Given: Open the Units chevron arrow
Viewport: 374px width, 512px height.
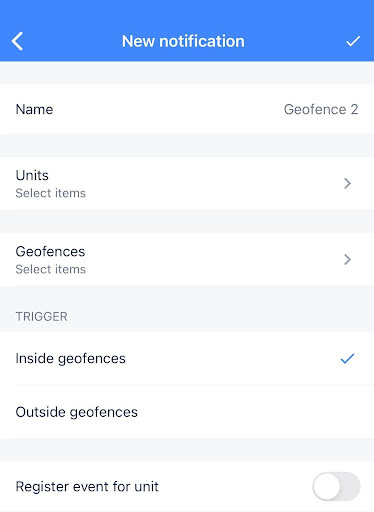Looking at the screenshot, I should coord(347,183).
